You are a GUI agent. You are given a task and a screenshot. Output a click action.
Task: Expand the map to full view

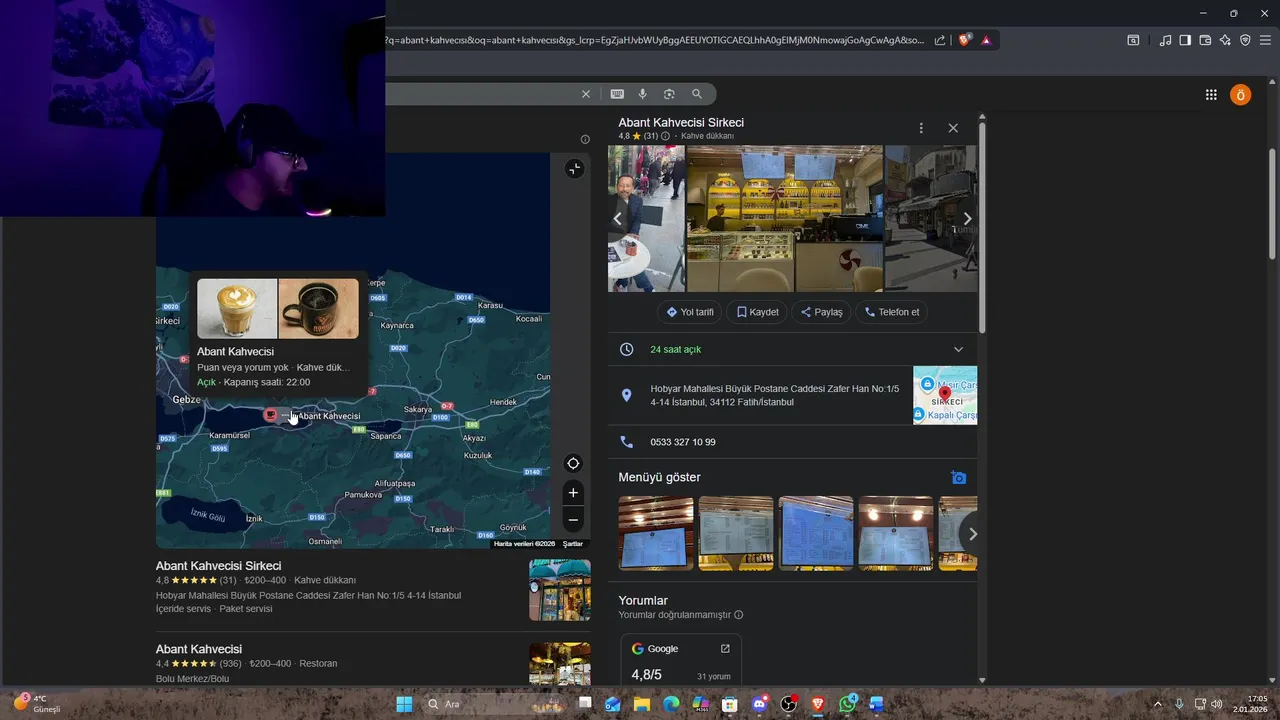(574, 169)
